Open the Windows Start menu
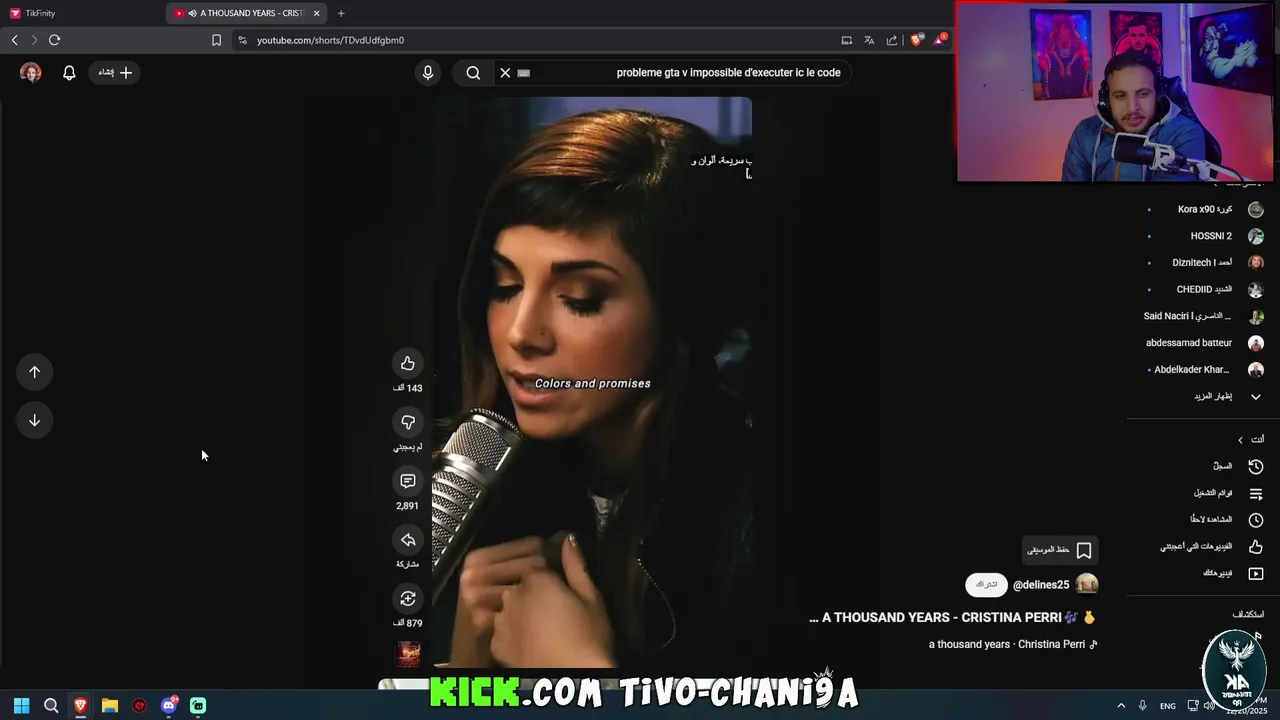 (21, 706)
